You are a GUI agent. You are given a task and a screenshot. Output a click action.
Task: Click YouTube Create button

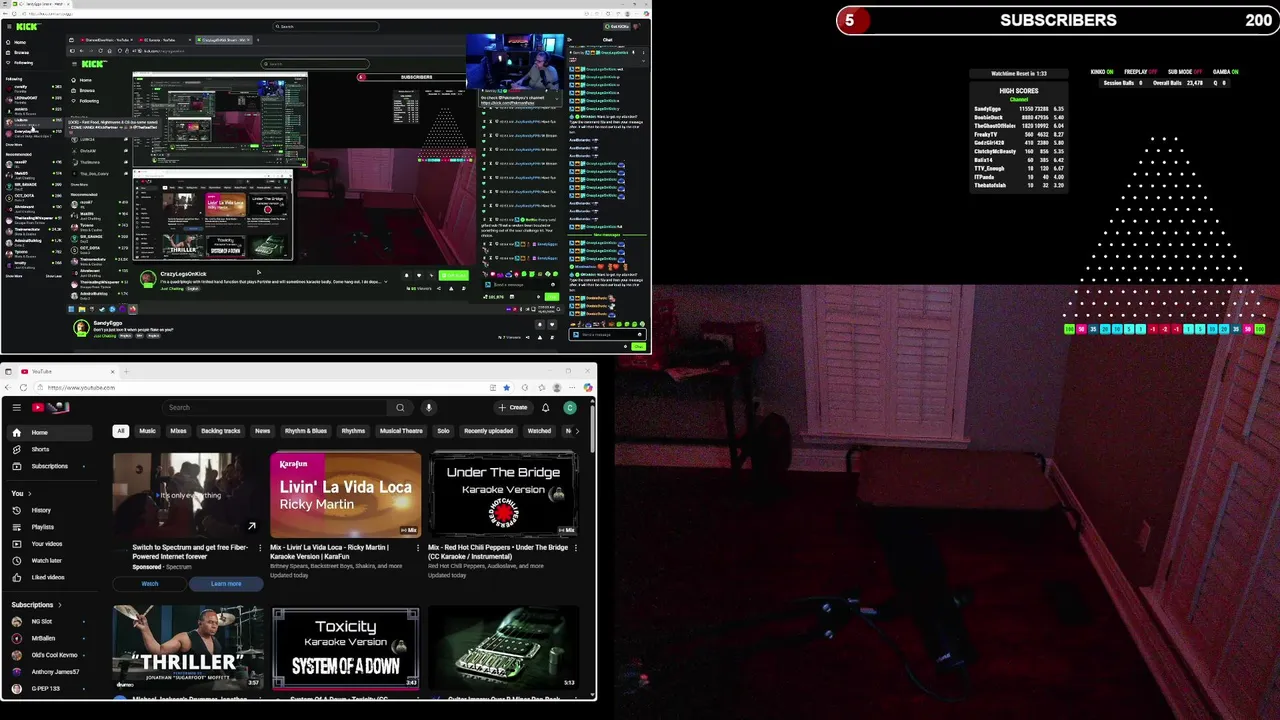point(513,407)
